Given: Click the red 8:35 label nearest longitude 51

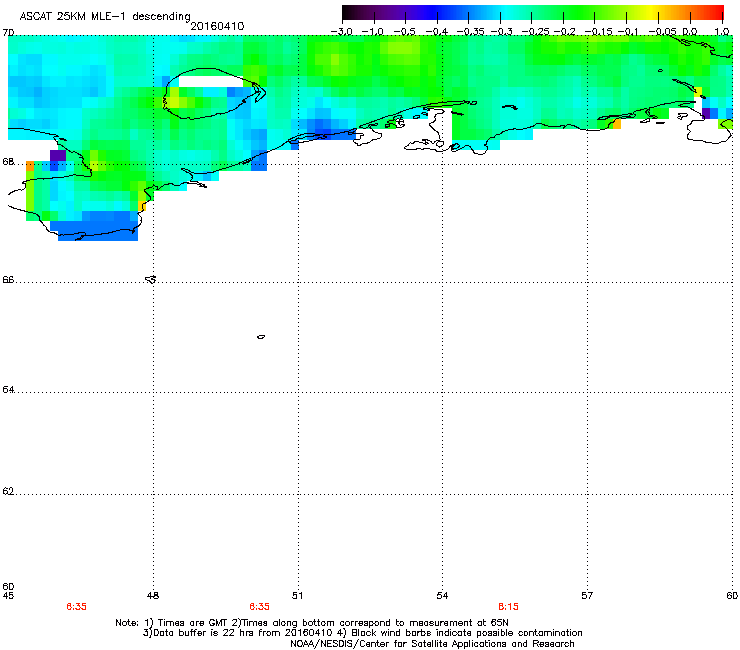Looking at the screenshot, I should click(x=260, y=607).
